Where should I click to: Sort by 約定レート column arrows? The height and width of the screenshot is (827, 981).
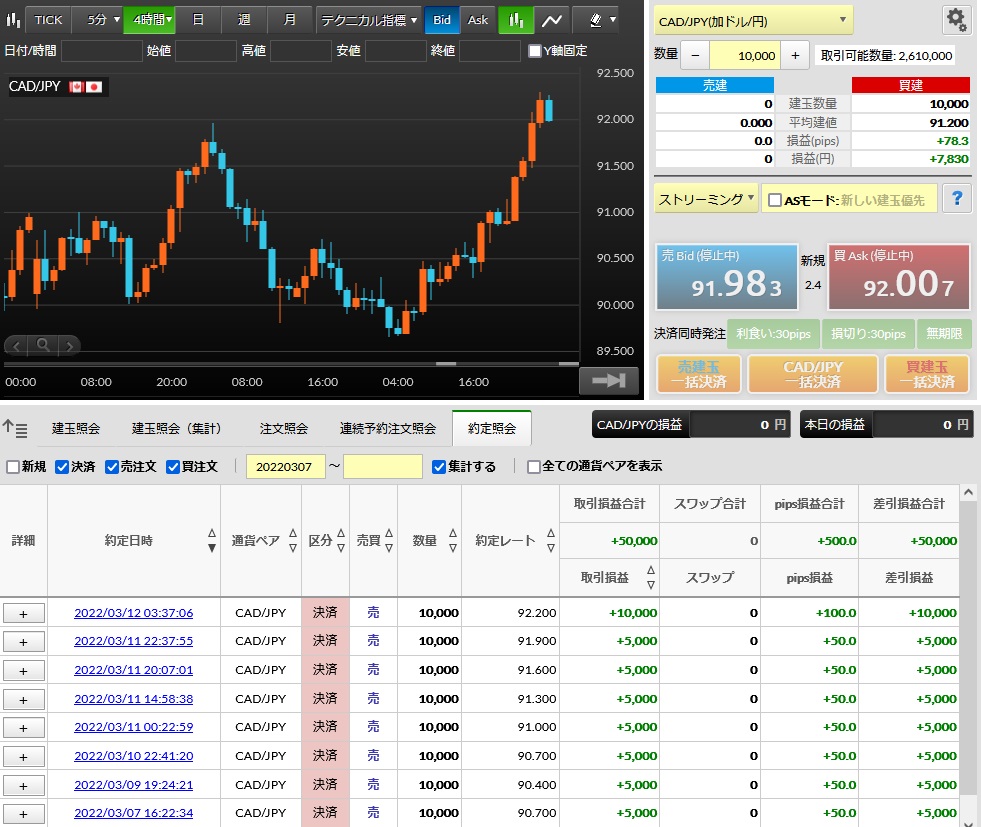(x=551, y=540)
